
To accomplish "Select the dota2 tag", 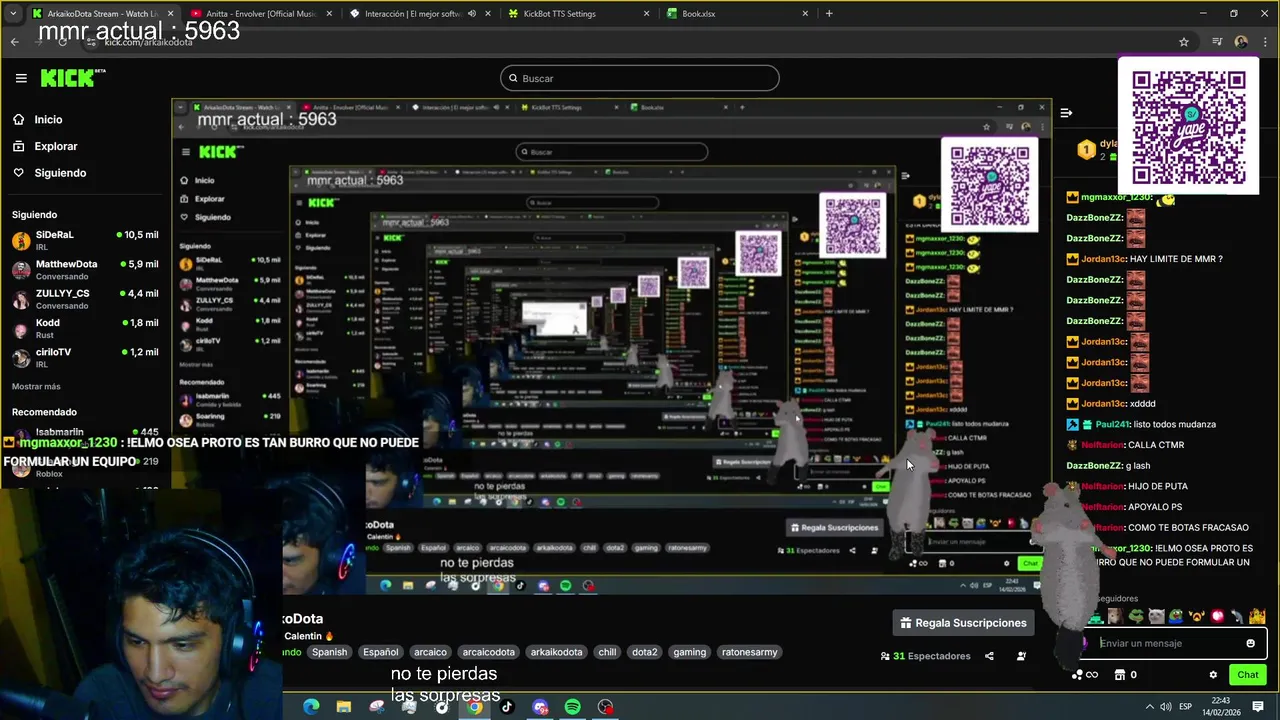I will [645, 652].
